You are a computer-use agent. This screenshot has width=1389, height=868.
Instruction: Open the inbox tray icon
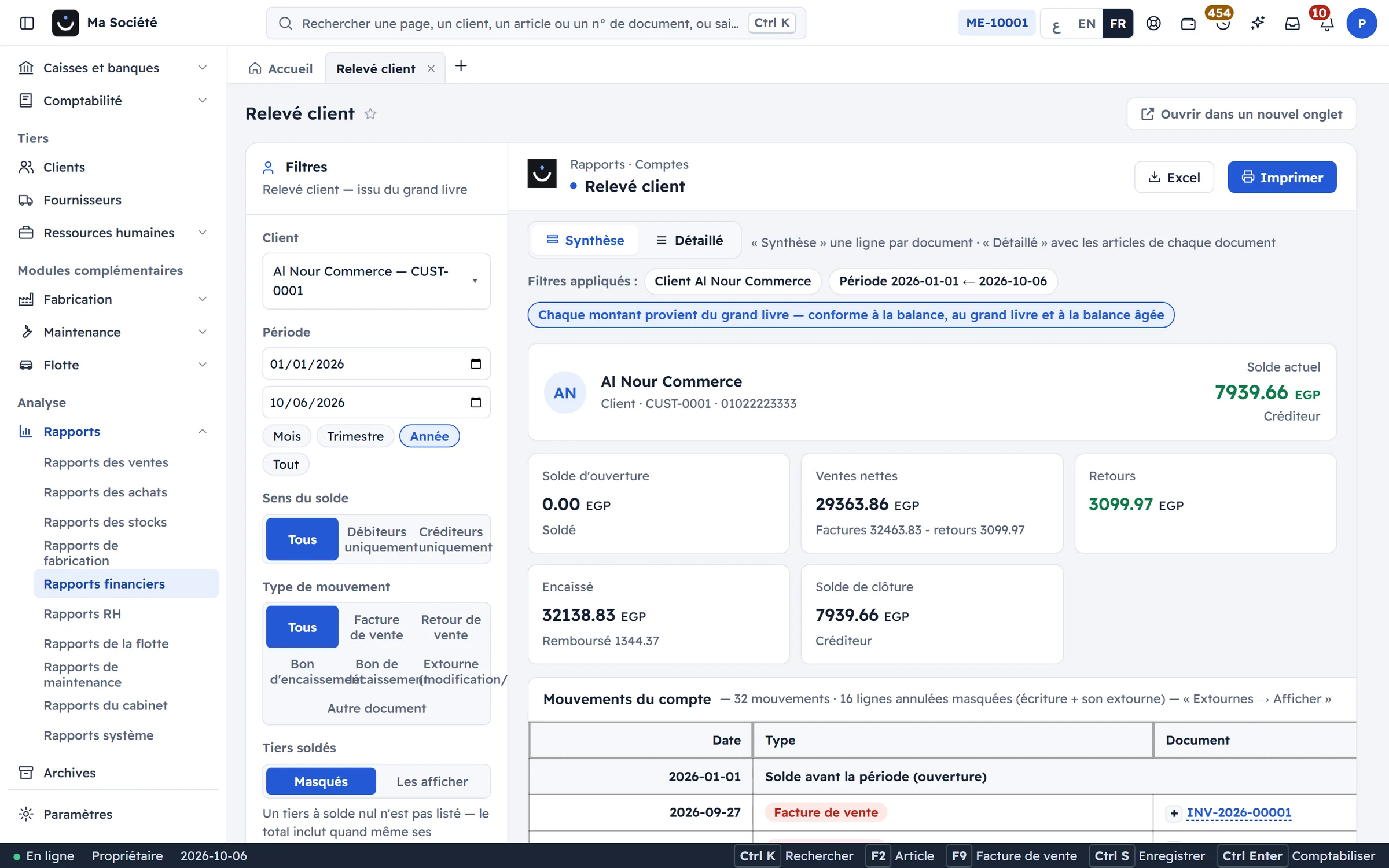(1292, 23)
